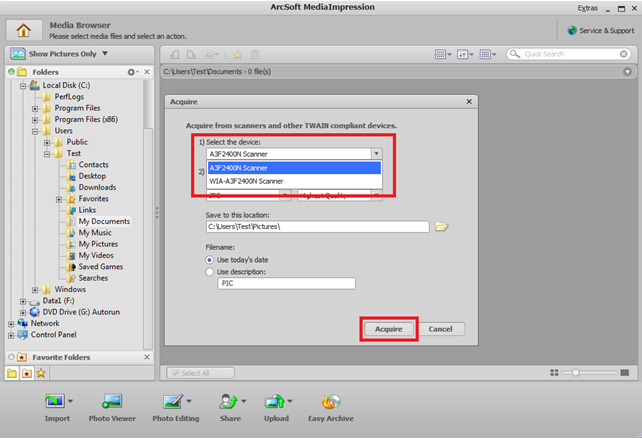The height and width of the screenshot is (439, 642).
Task: Select Control Panel in tree
Action: 53,335
